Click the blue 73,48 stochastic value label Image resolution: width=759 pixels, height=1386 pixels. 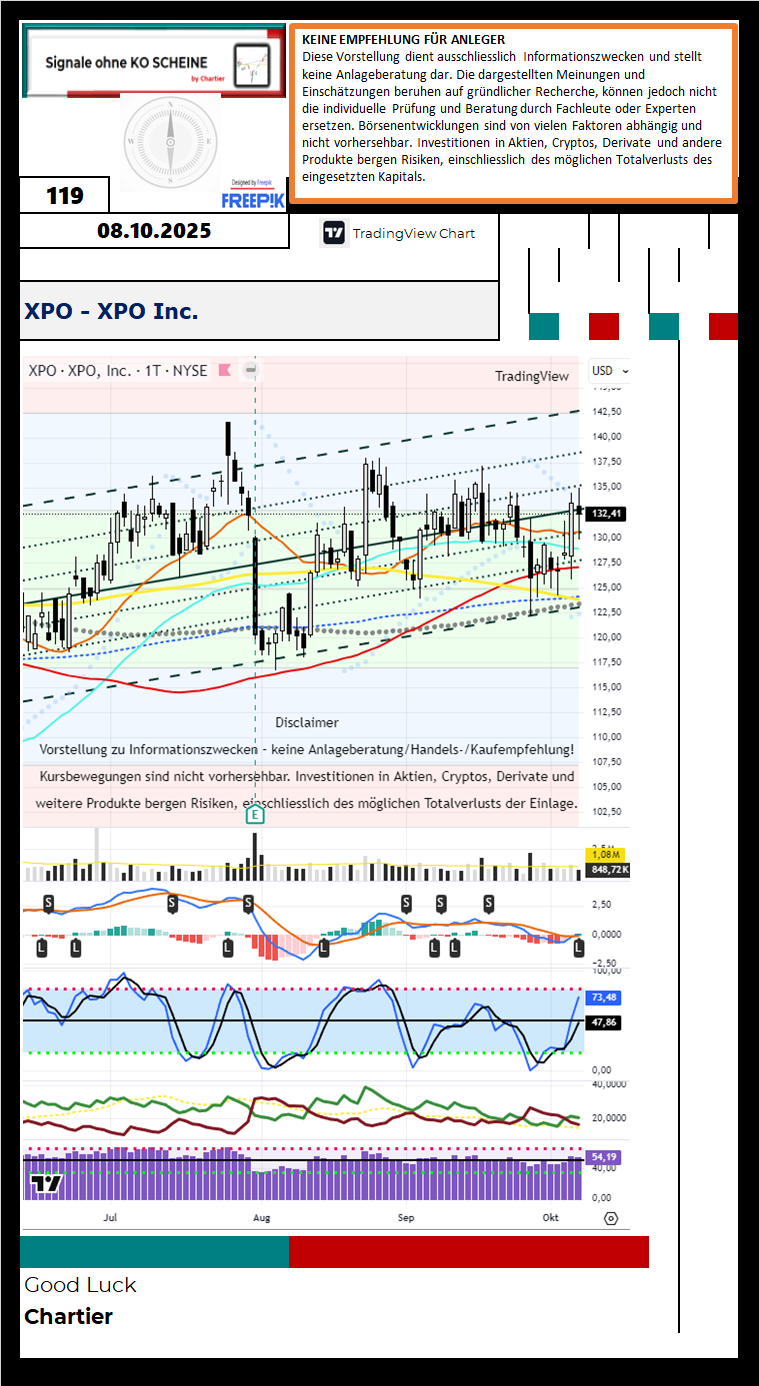[604, 997]
